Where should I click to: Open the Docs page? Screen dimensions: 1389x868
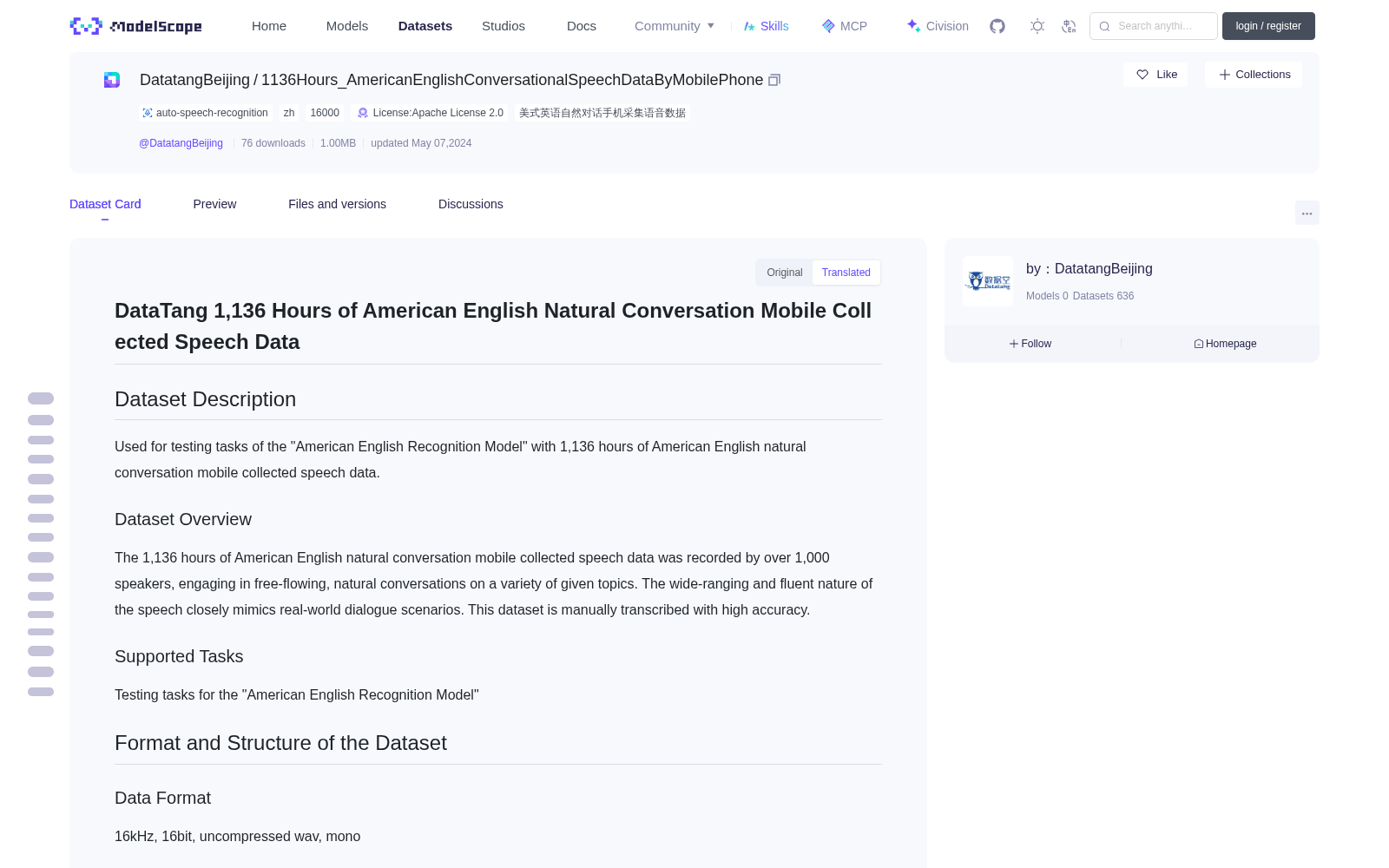tap(582, 26)
